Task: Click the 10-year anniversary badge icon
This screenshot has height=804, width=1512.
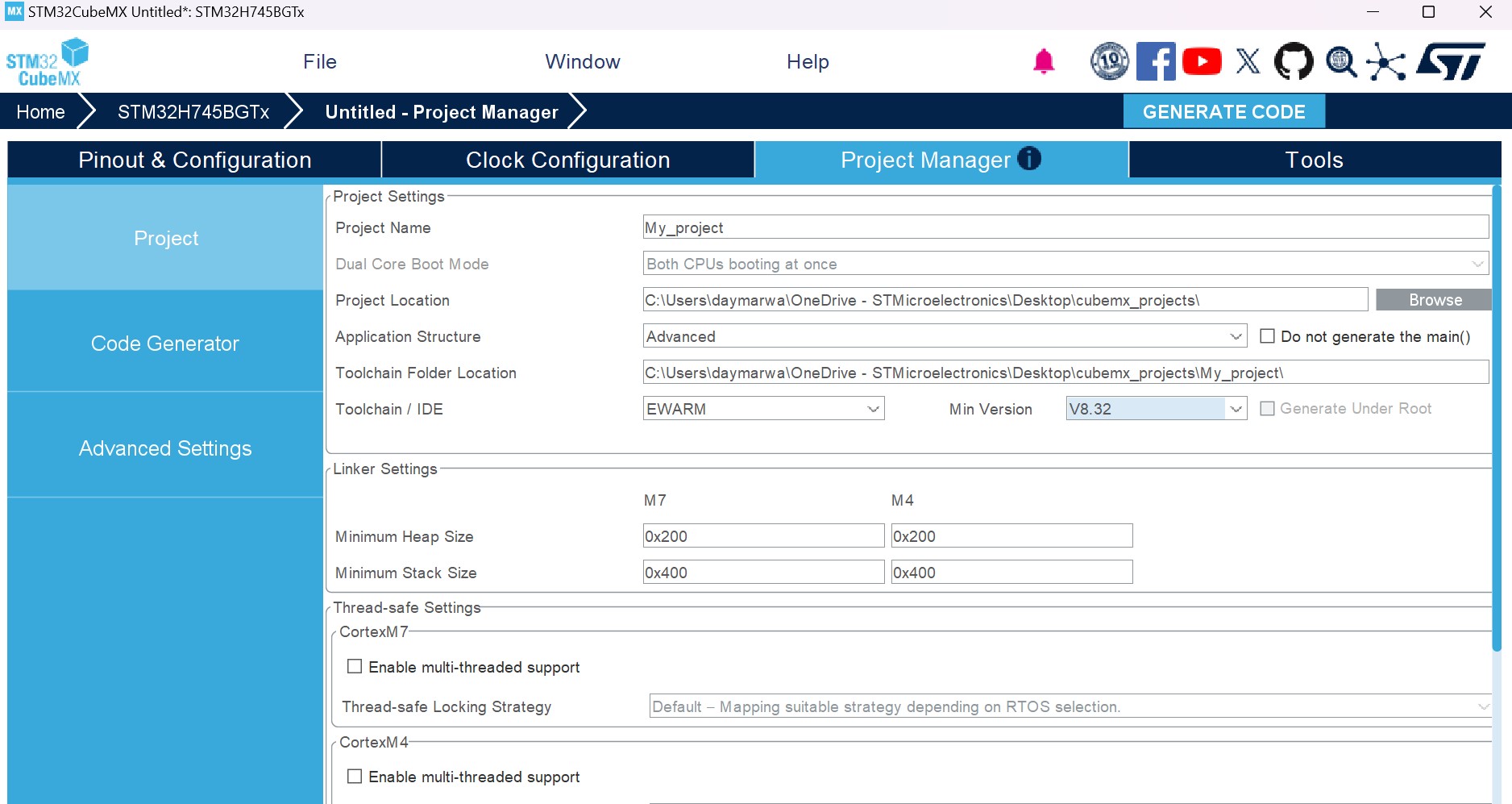Action: tap(1110, 61)
